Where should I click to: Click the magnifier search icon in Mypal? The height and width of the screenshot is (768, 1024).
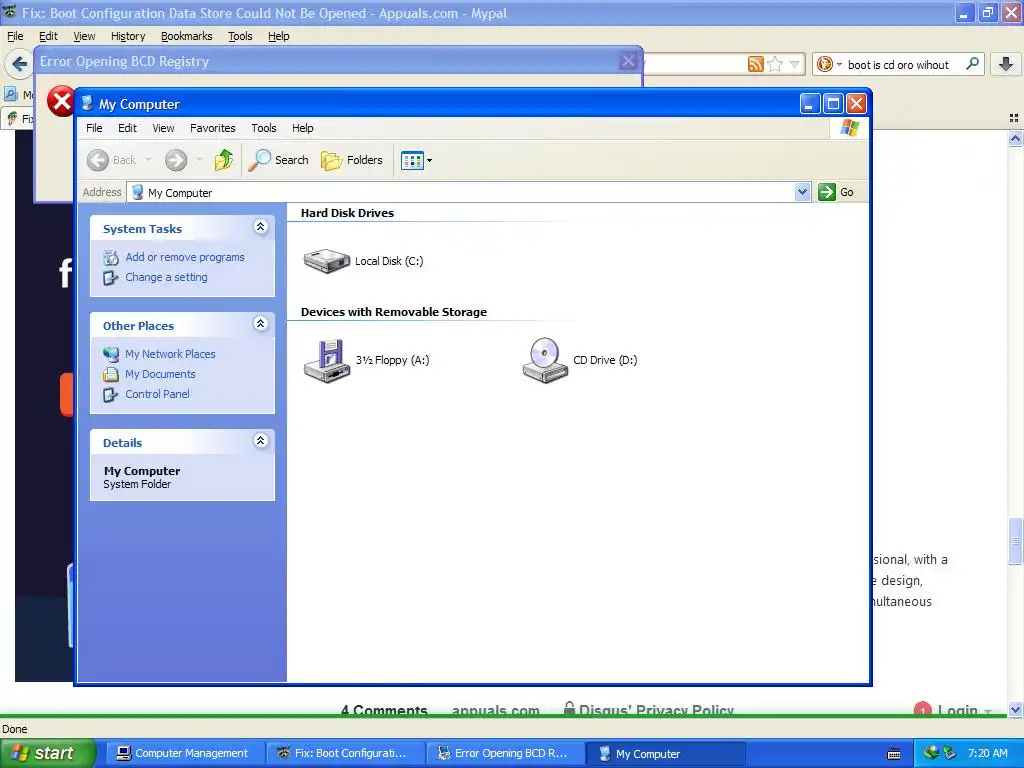pyautogui.click(x=972, y=64)
